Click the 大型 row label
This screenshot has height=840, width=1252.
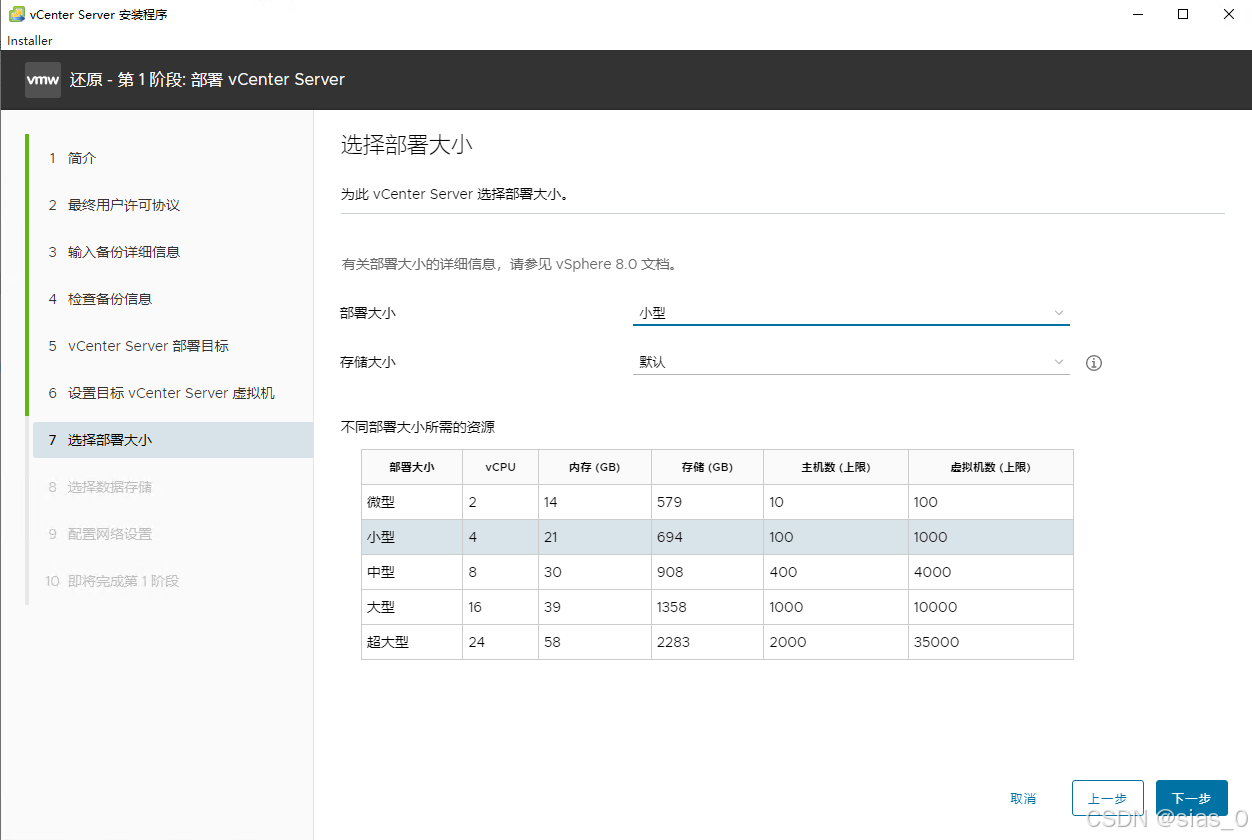click(381, 607)
